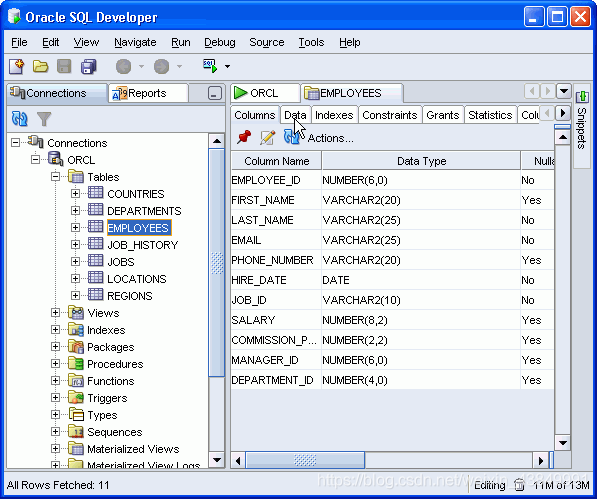The width and height of the screenshot is (597, 499).
Task: Expand the Views folder
Action: pyautogui.click(x=56, y=312)
